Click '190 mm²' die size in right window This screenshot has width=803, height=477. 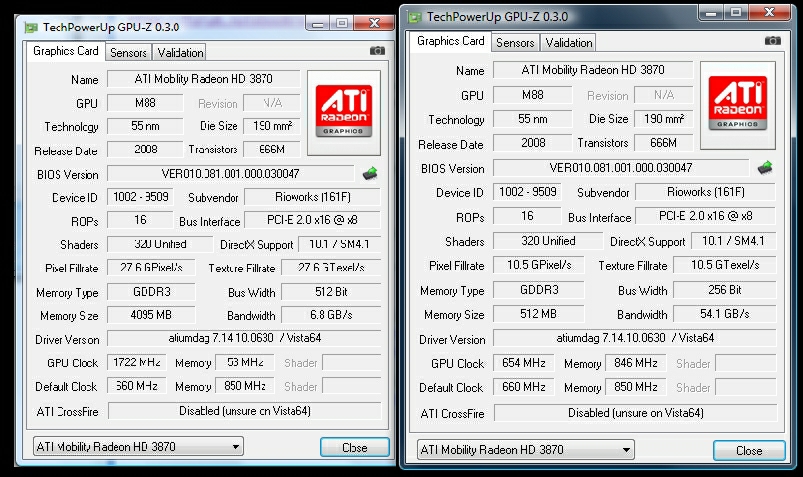point(664,119)
